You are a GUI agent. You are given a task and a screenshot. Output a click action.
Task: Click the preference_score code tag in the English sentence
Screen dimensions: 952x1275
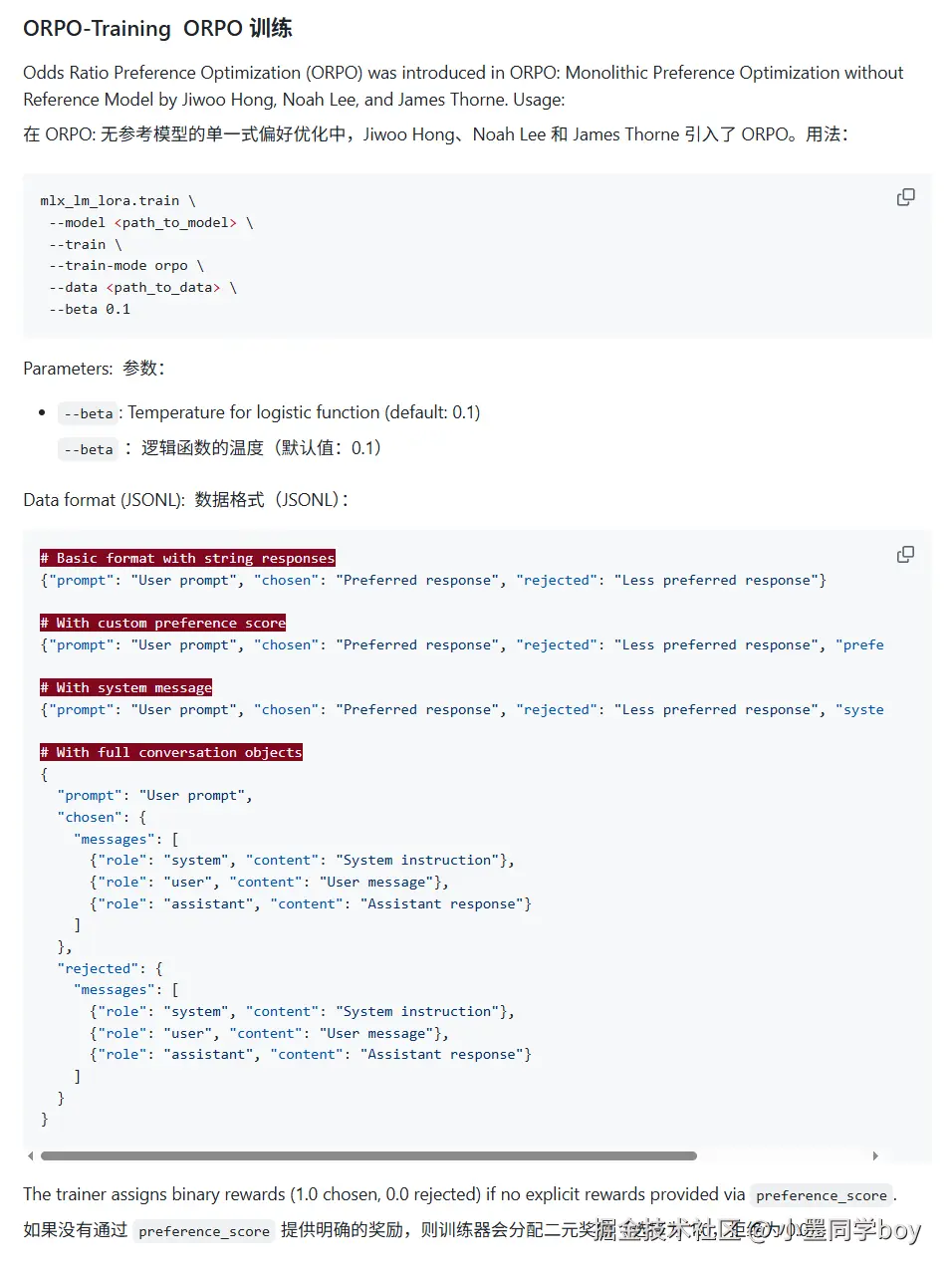[x=821, y=1195]
